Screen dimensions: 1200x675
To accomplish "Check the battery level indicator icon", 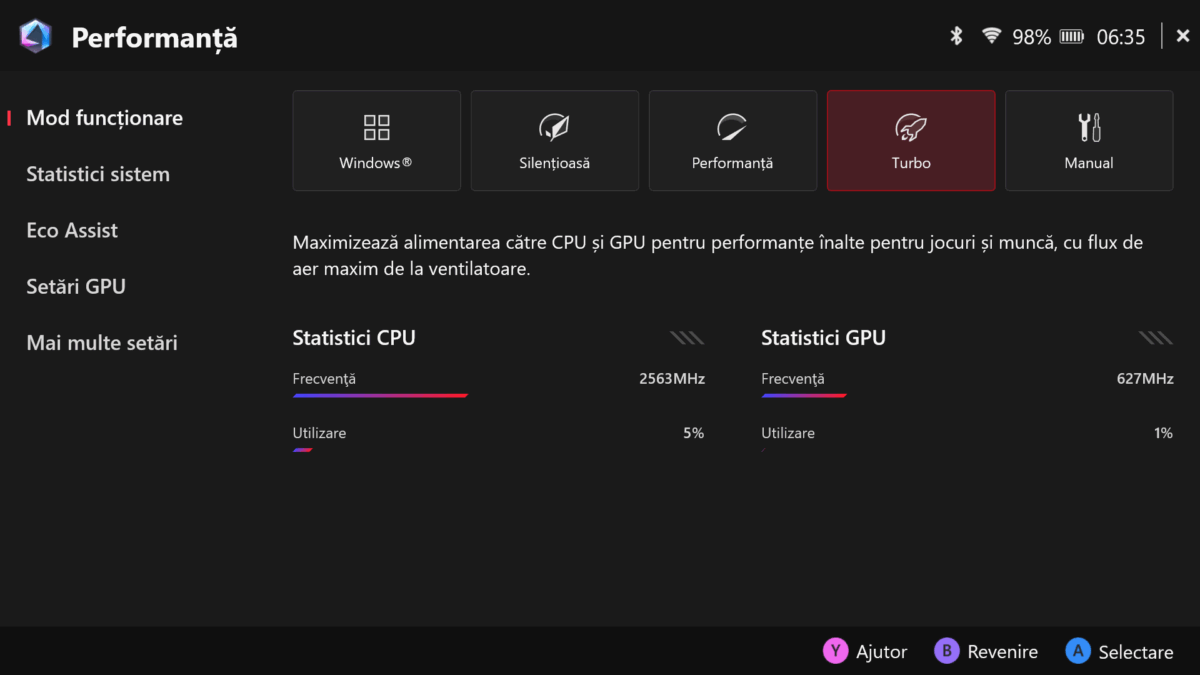I will (1072, 37).
